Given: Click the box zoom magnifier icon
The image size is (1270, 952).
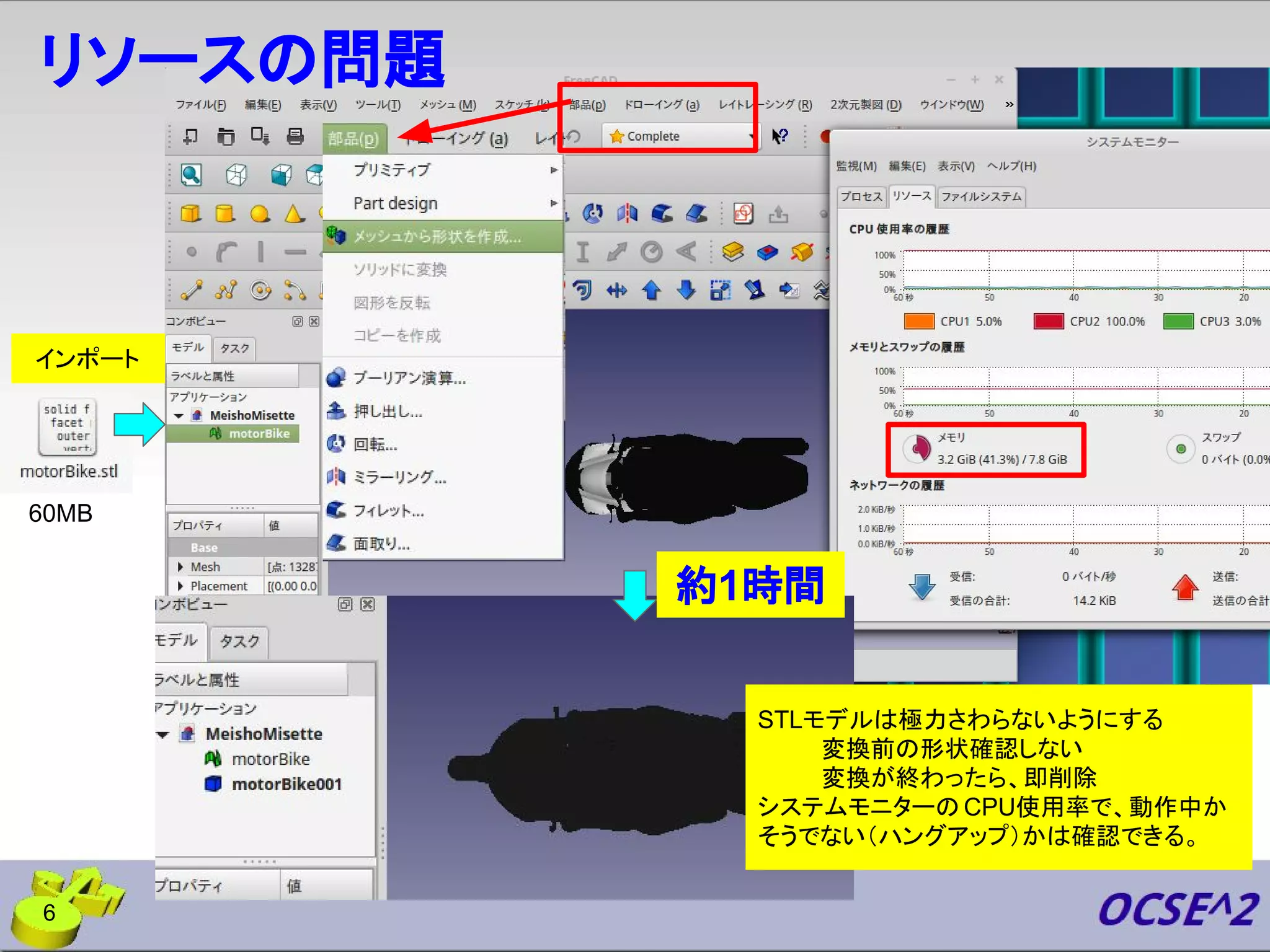Looking at the screenshot, I should tap(190, 175).
